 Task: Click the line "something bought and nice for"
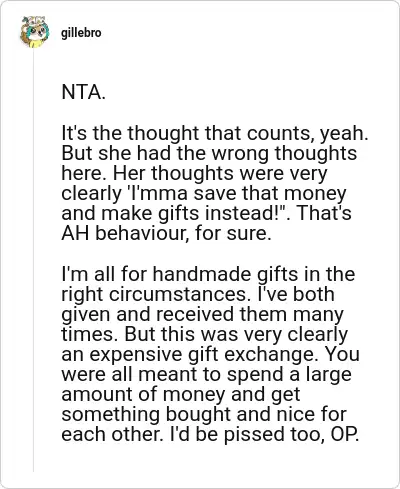tap(204, 414)
